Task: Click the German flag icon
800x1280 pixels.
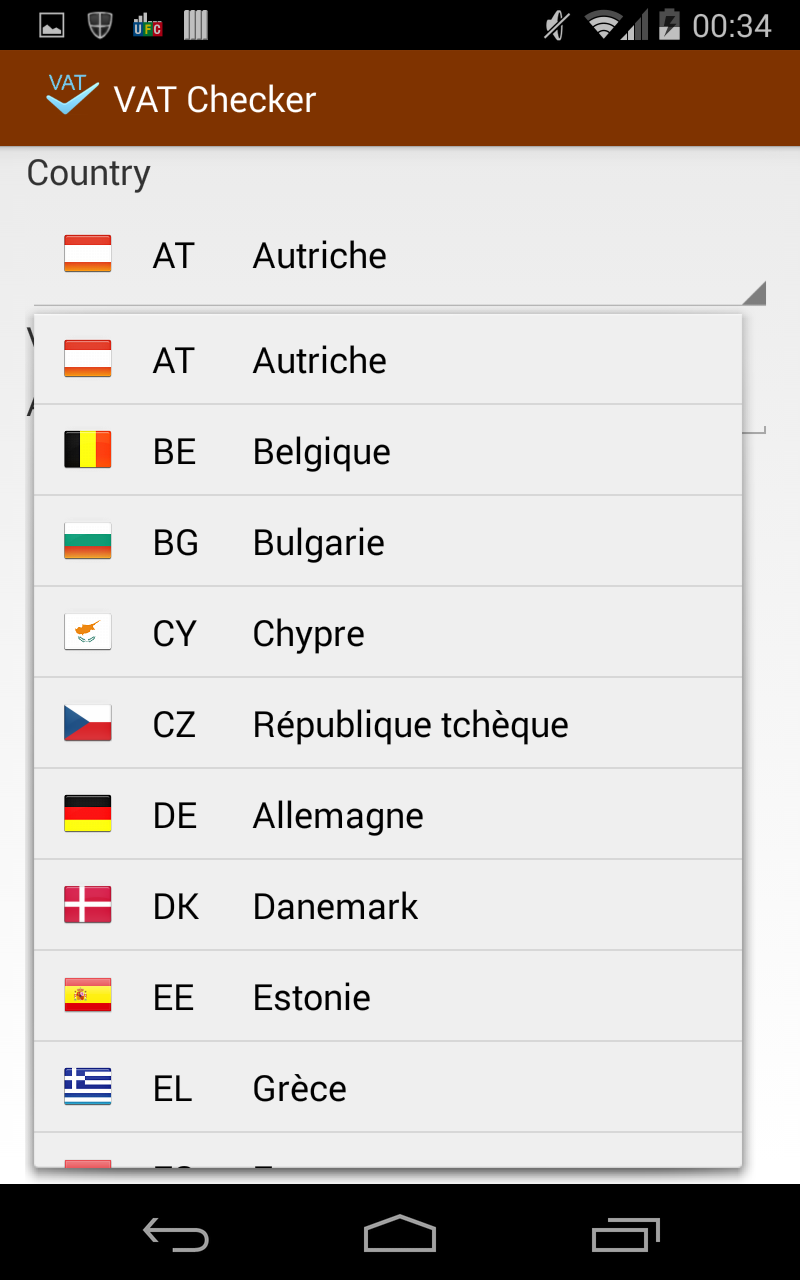Action: pos(88,814)
